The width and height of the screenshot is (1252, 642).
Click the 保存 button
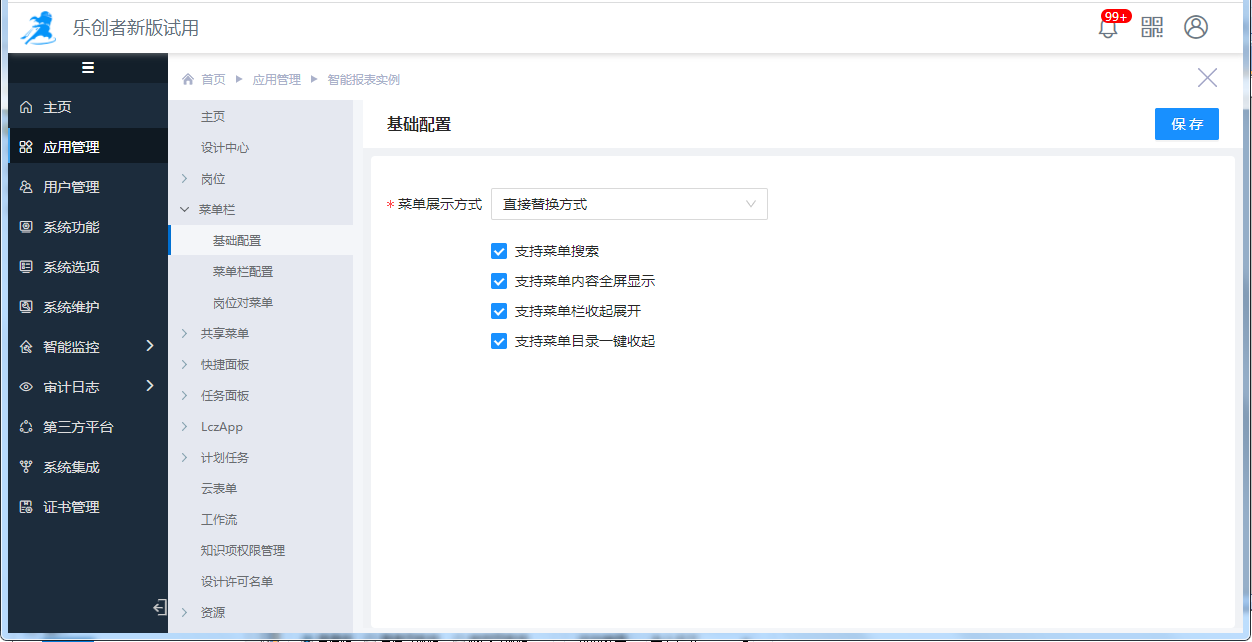point(1186,124)
